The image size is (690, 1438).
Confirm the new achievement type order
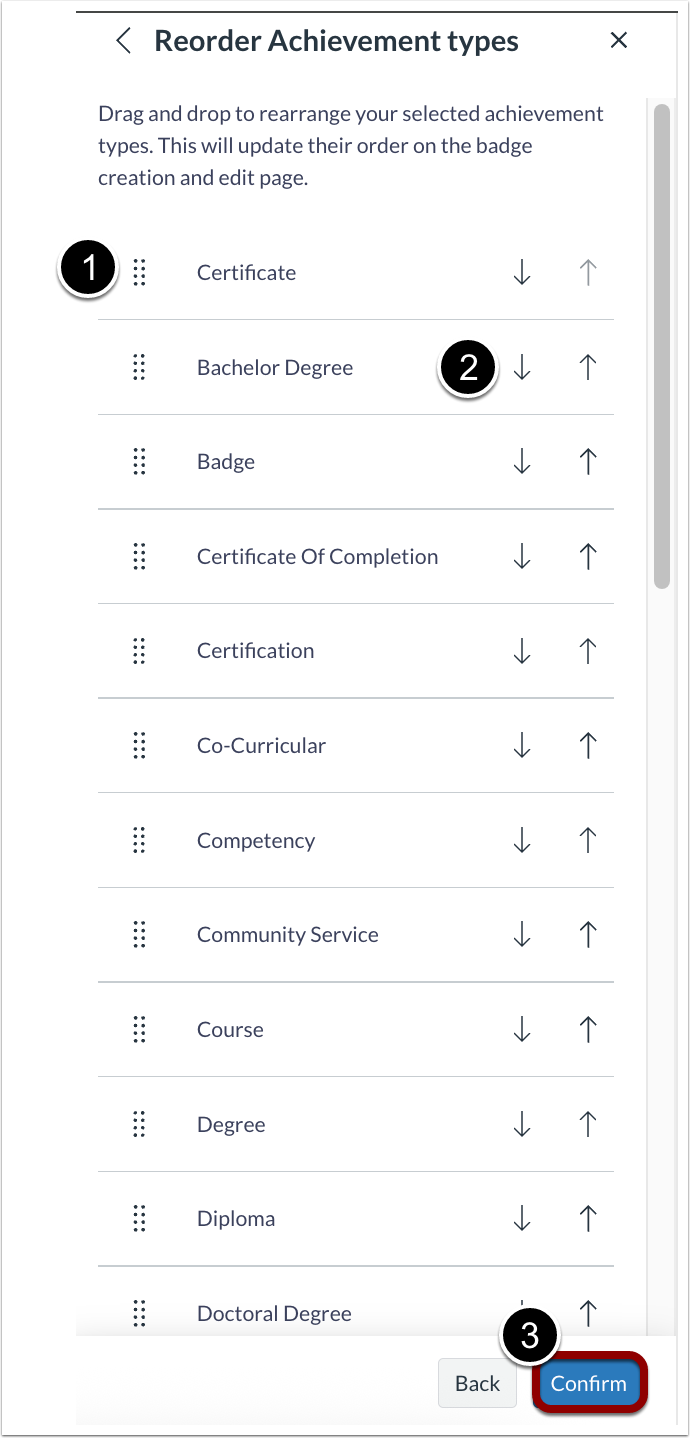click(588, 1383)
